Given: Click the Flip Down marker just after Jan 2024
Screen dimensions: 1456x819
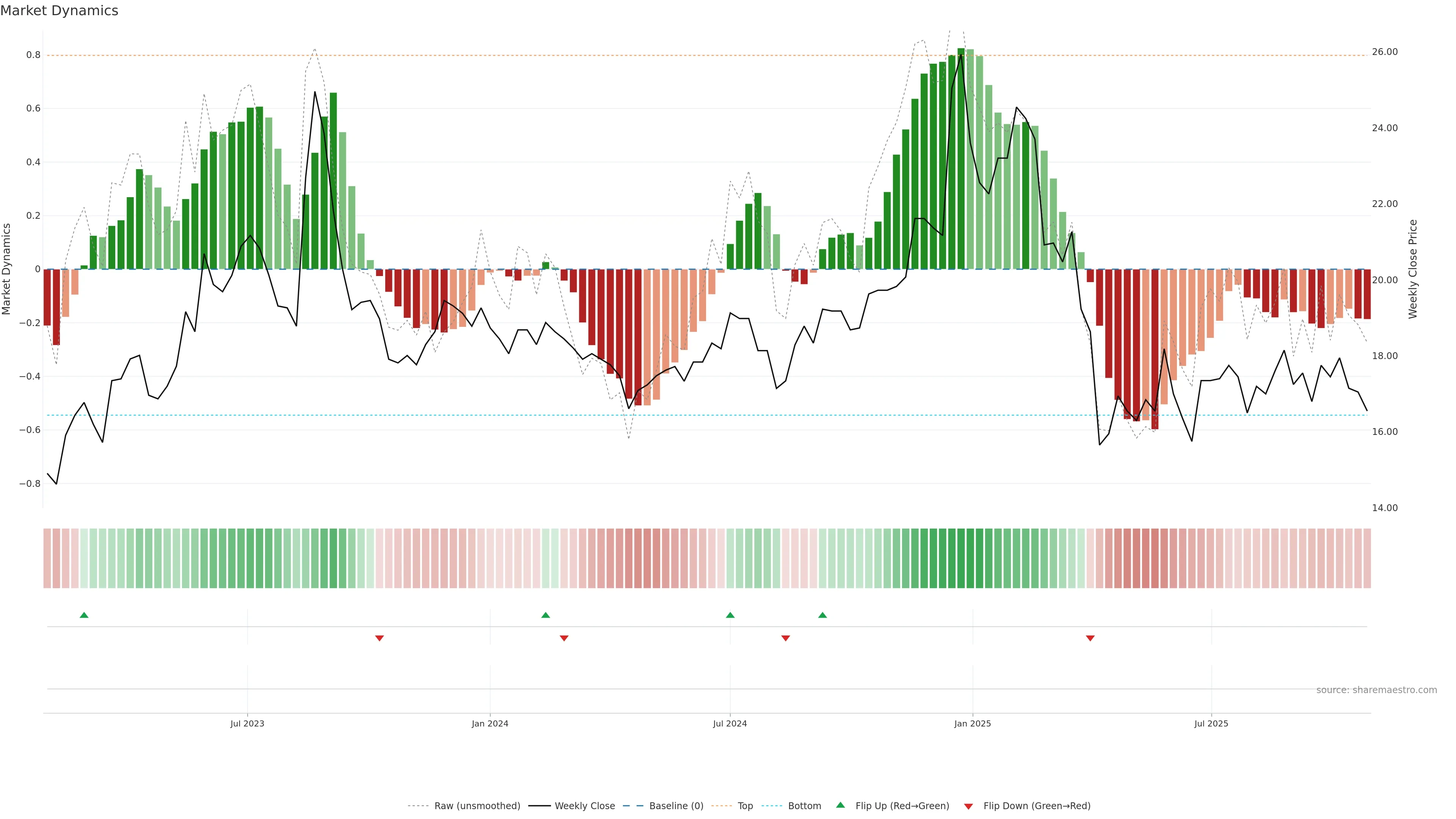Looking at the screenshot, I should click(564, 638).
